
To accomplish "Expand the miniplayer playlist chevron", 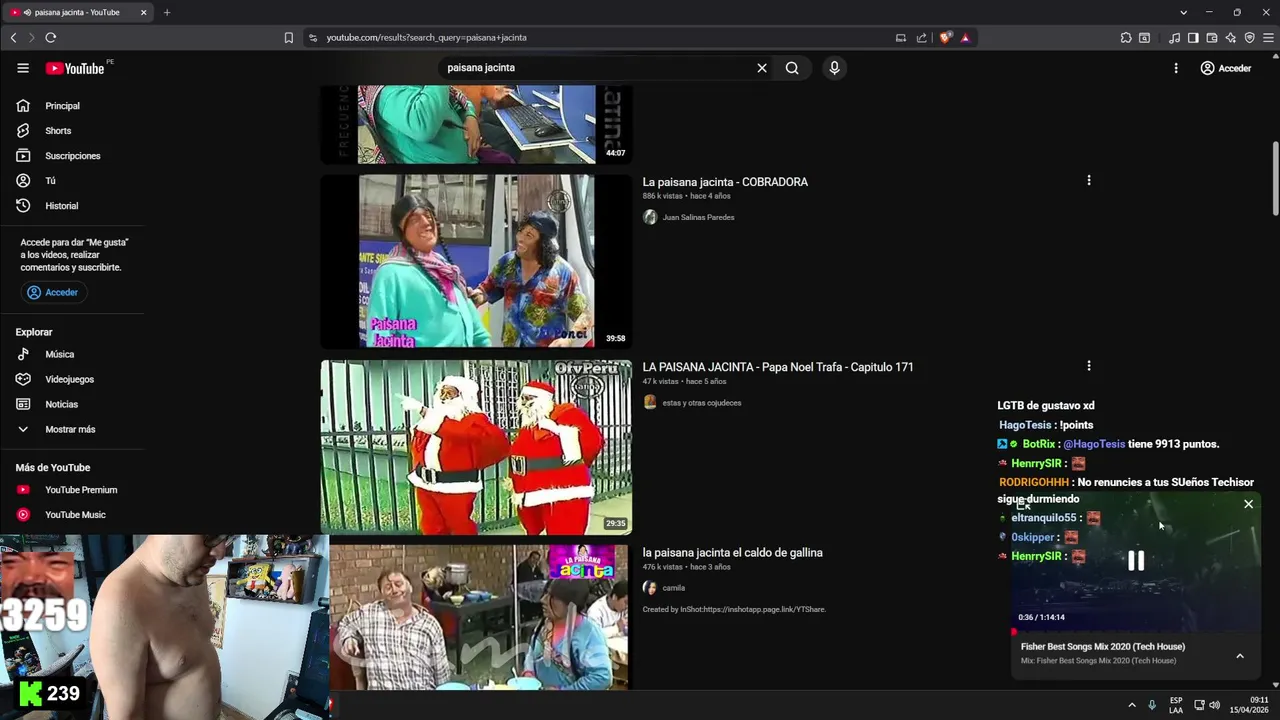I will pos(1240,656).
